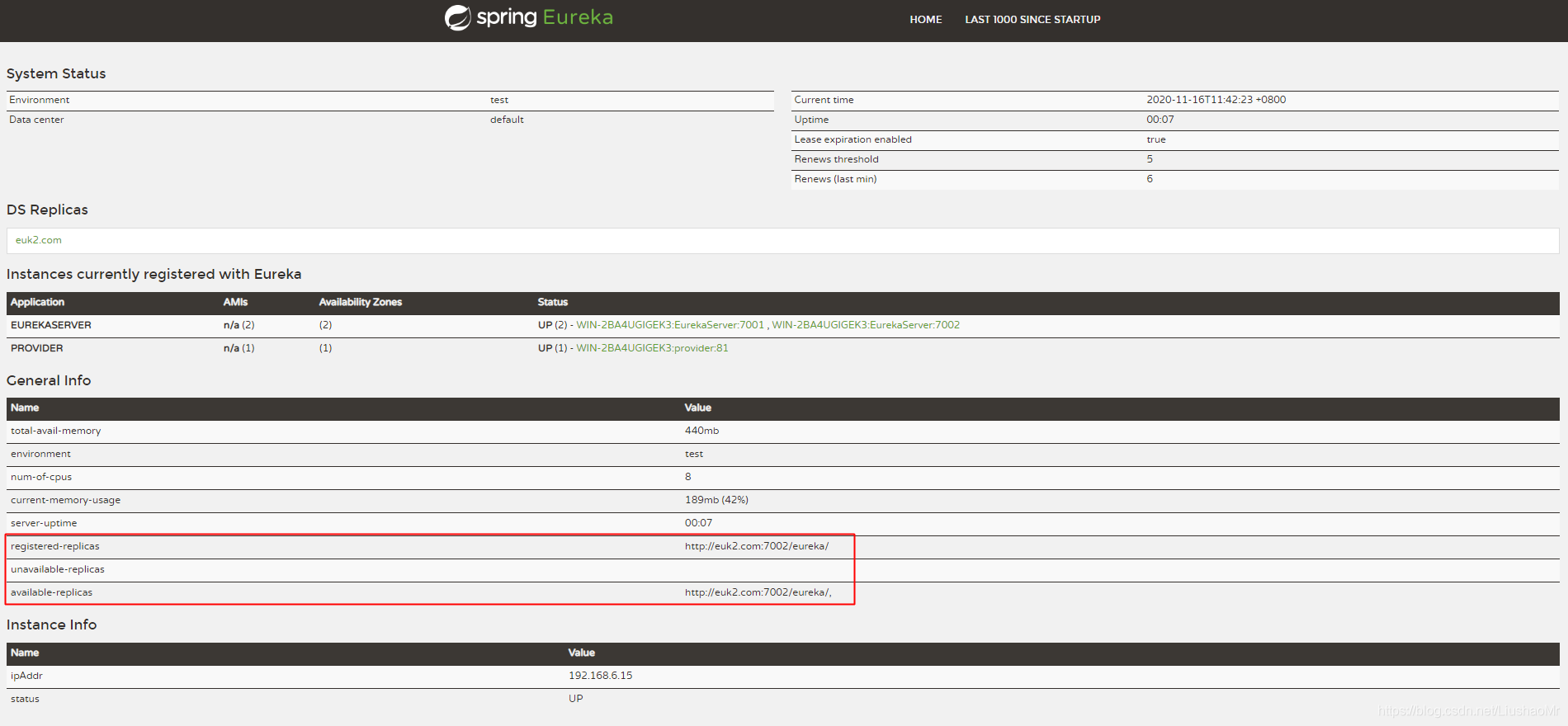Click the Application column header

[37, 302]
